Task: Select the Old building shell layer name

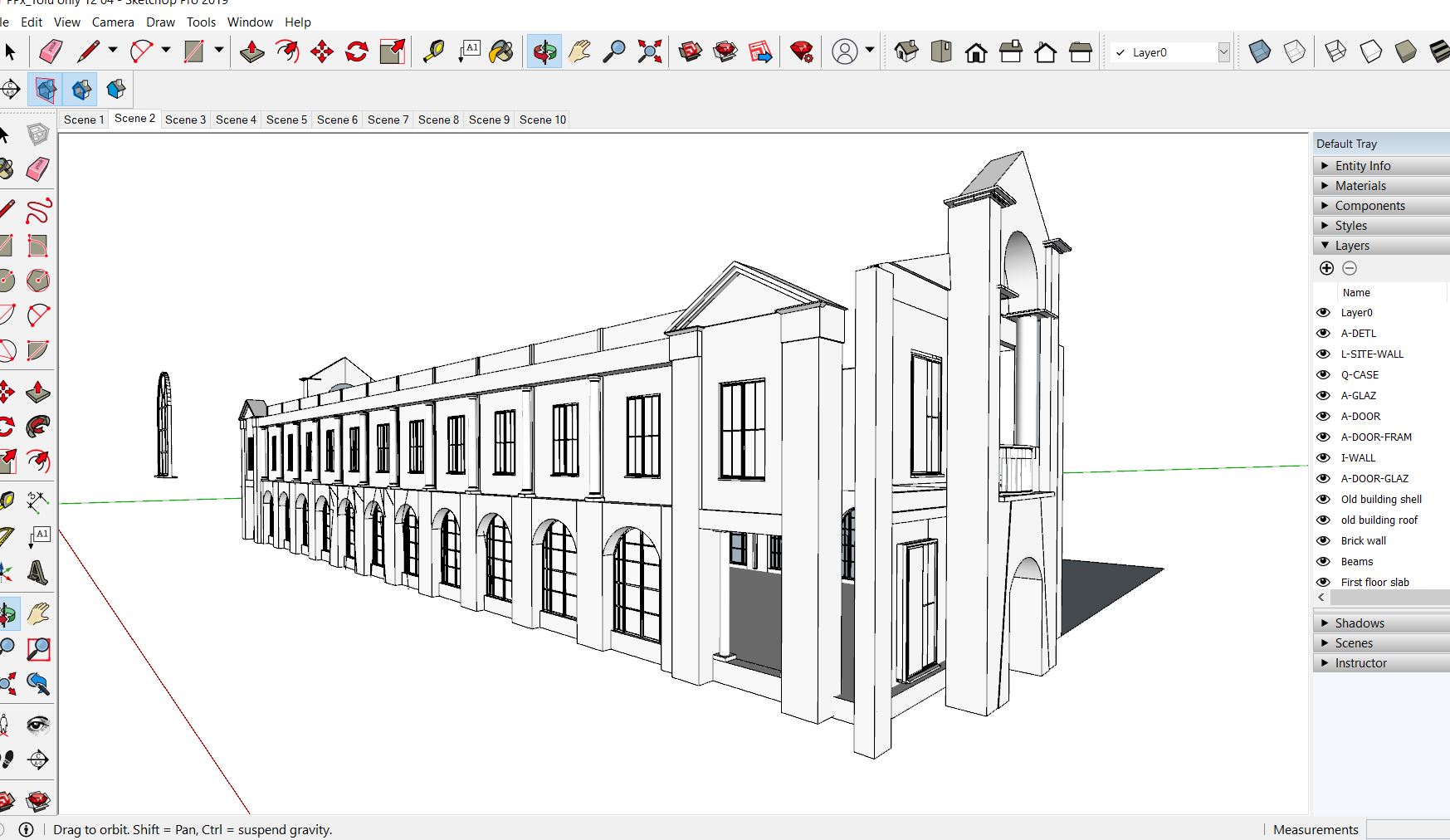Action: point(1381,499)
